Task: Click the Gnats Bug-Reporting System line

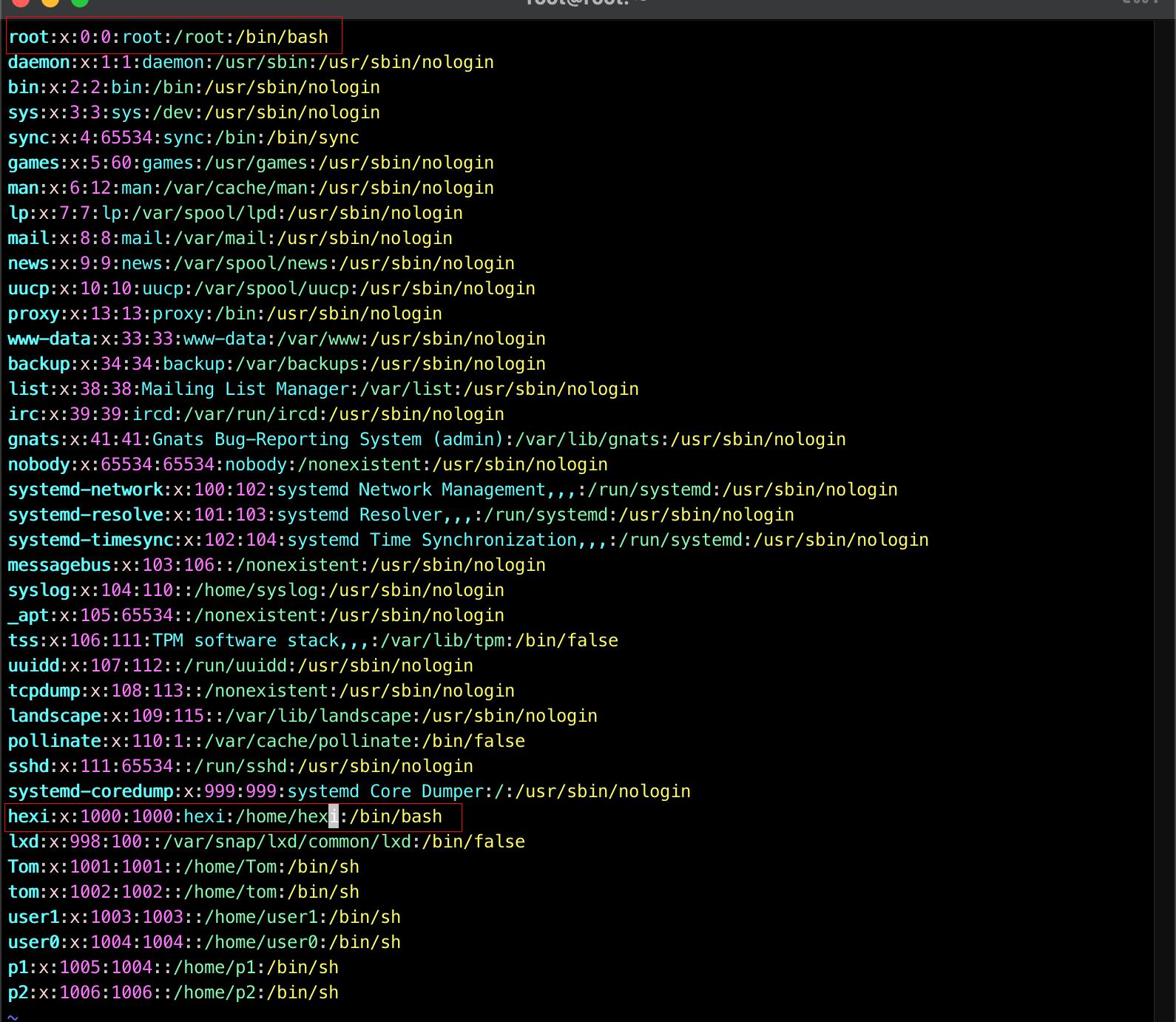Action: pyautogui.click(x=427, y=439)
